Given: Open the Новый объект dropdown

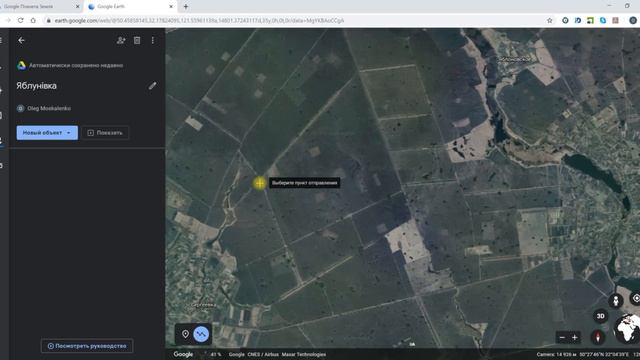Looking at the screenshot, I should click(x=47, y=133).
